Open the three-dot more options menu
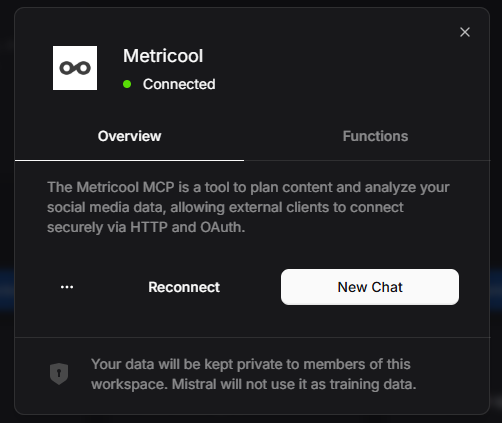Screen dimensions: 502x423 [67, 287]
